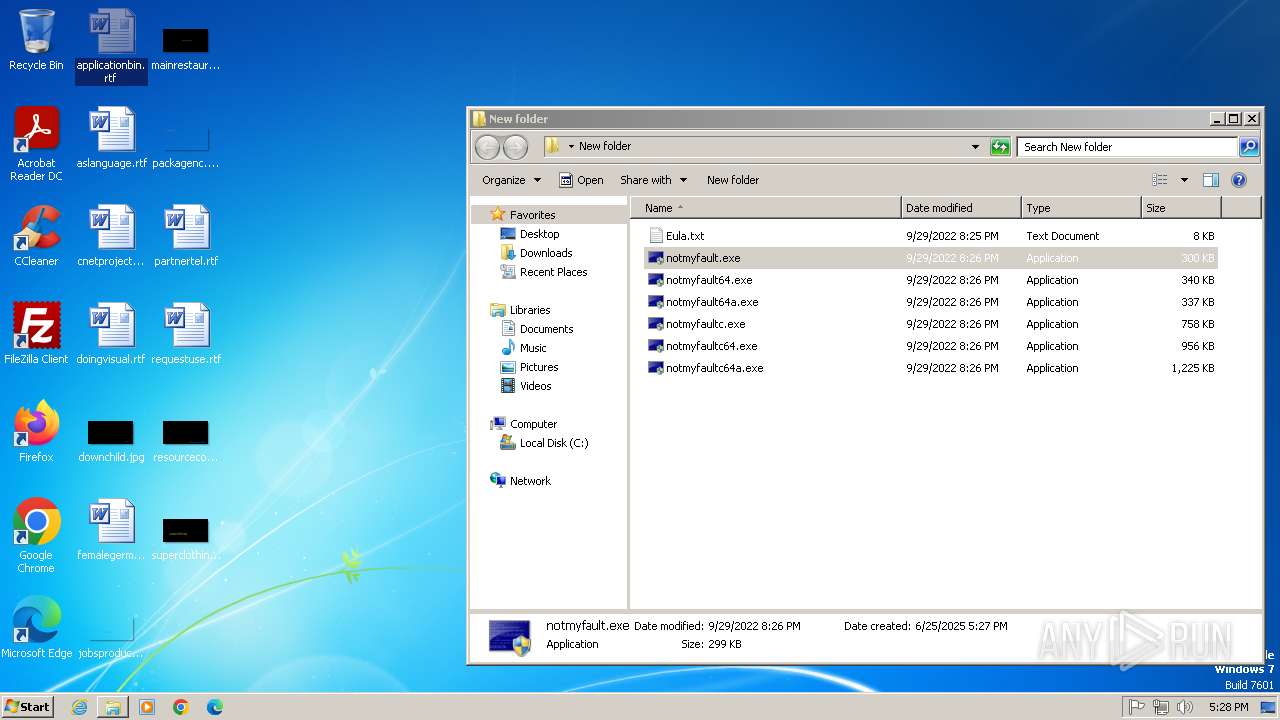Click the New folder address breadcrumb

605,146
